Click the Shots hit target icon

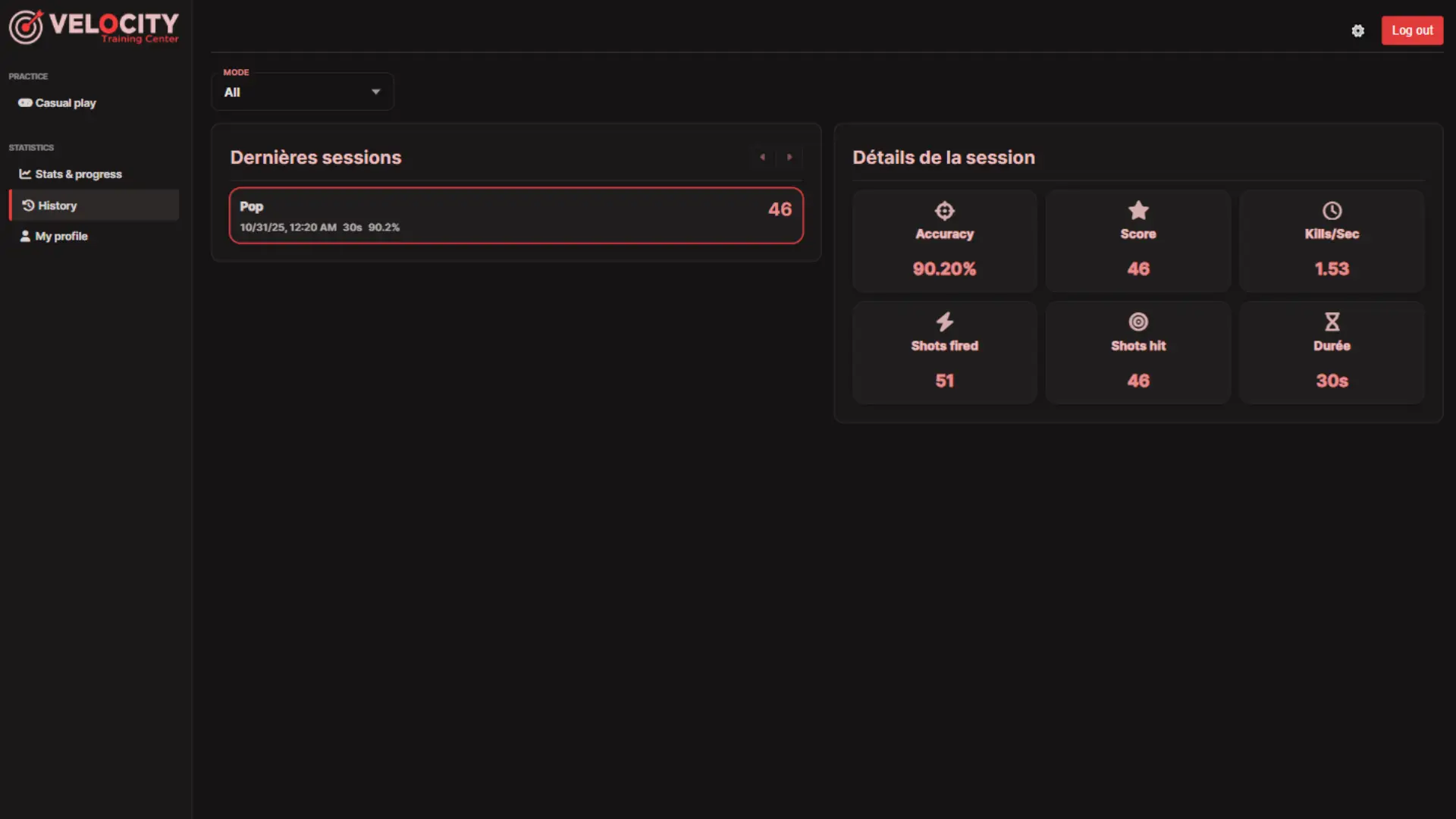pyautogui.click(x=1138, y=322)
